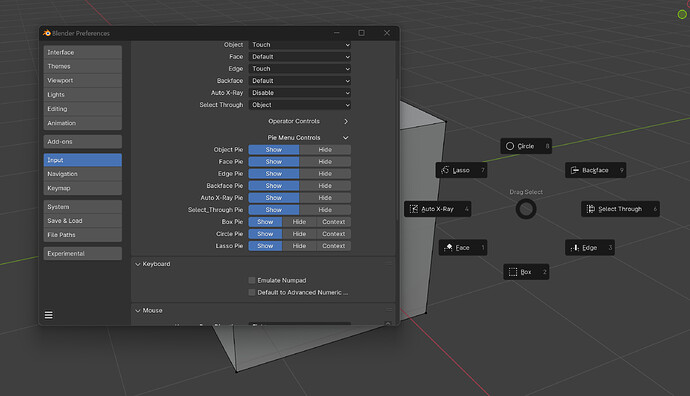
Task: Enable Emulate Numpad checkbox
Action: (x=252, y=280)
